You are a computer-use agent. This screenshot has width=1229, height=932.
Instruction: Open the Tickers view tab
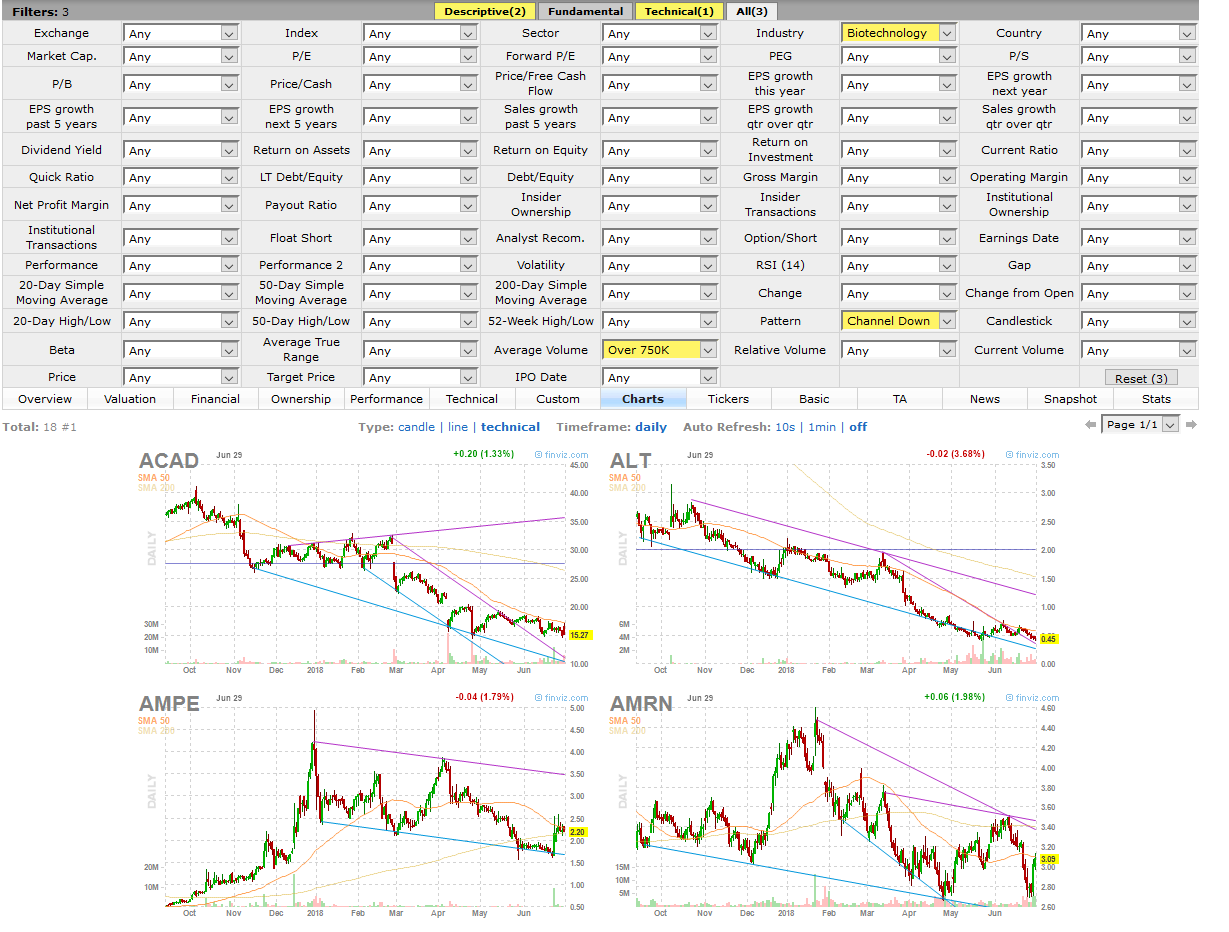pyautogui.click(x=728, y=399)
